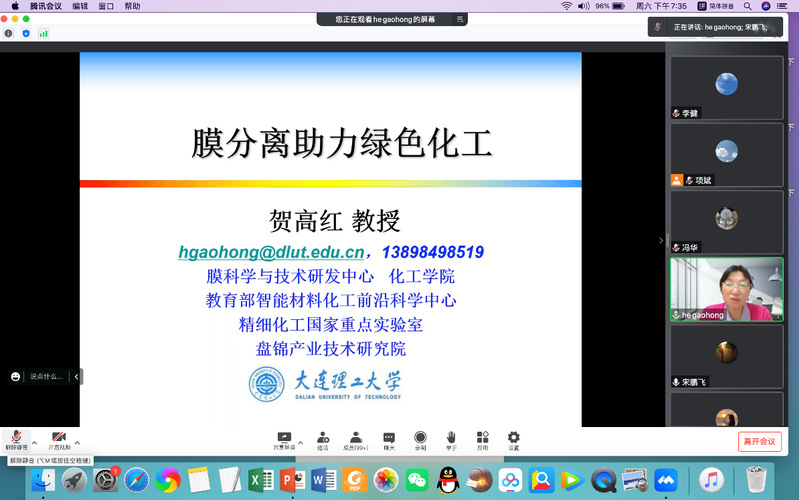Open the Apps icon in toolbar
Image resolution: width=799 pixels, height=500 pixels.
(482, 439)
